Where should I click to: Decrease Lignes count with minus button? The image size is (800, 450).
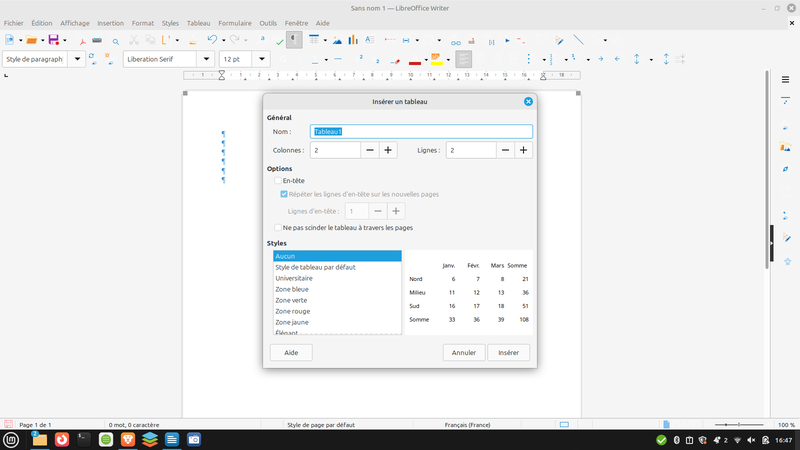(x=505, y=150)
